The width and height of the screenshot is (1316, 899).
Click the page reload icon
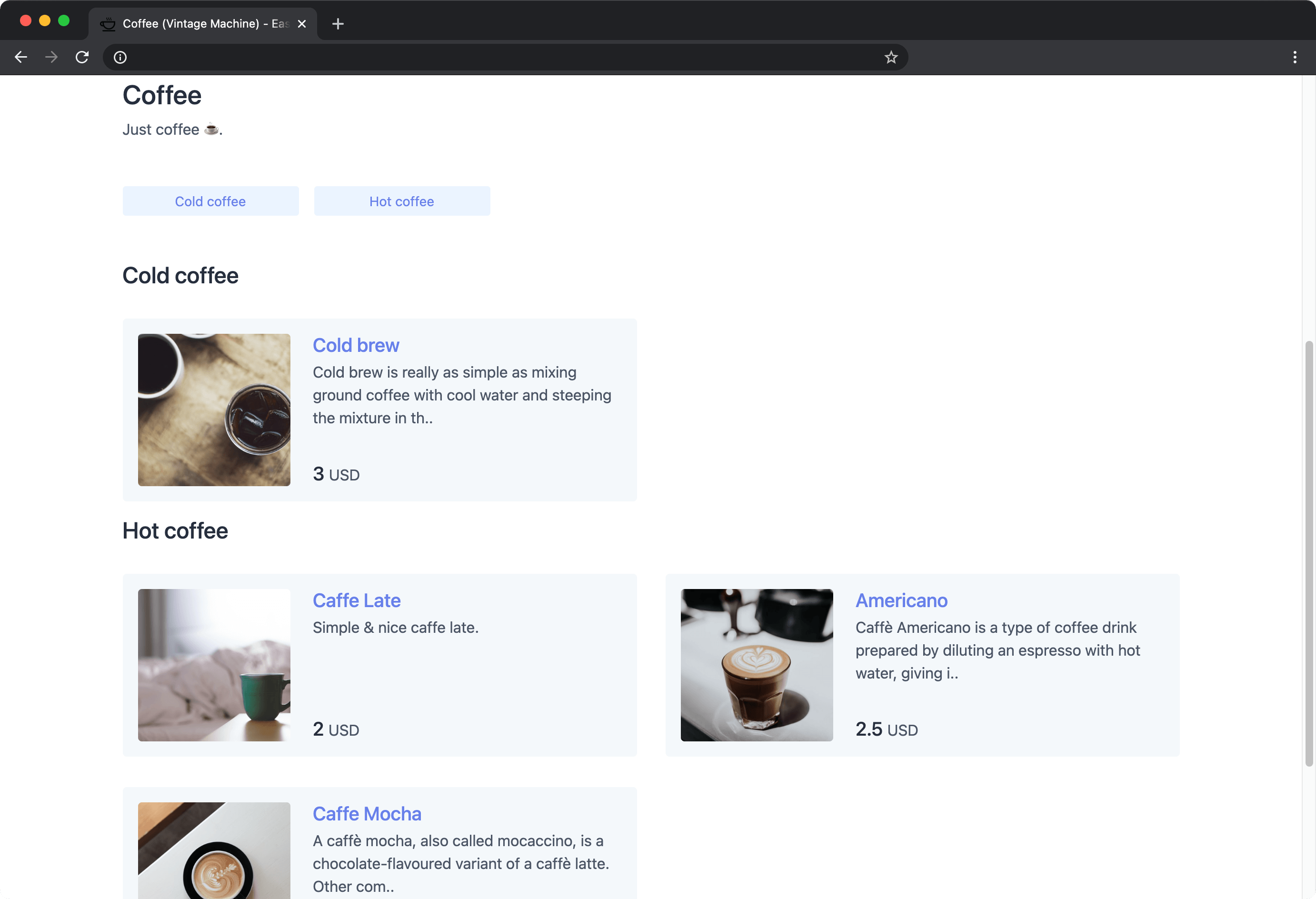[x=83, y=57]
